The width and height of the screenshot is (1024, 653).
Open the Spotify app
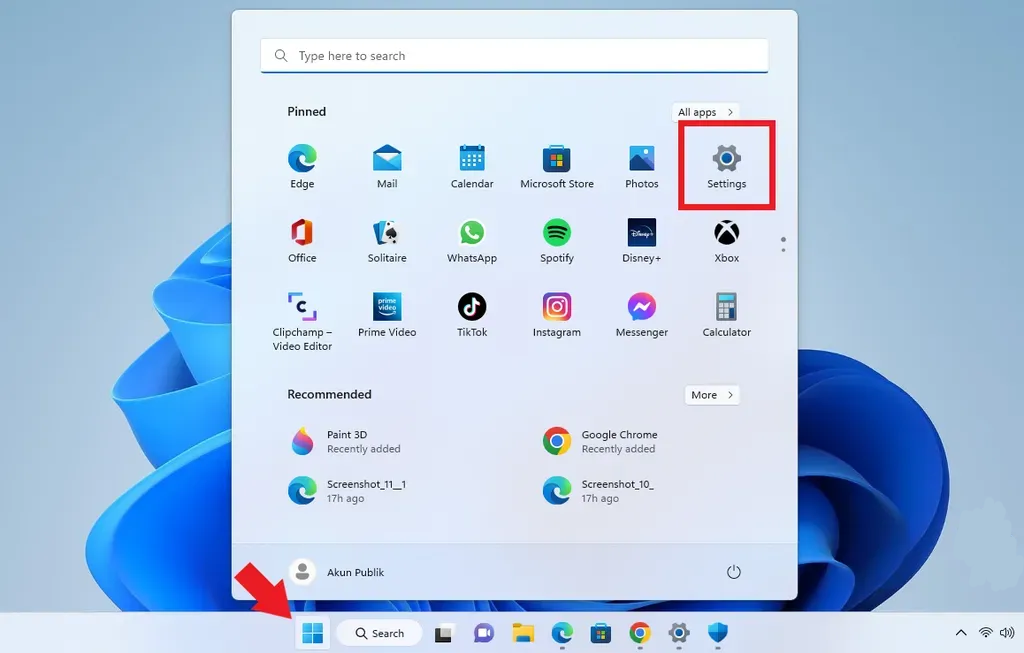[x=556, y=241]
